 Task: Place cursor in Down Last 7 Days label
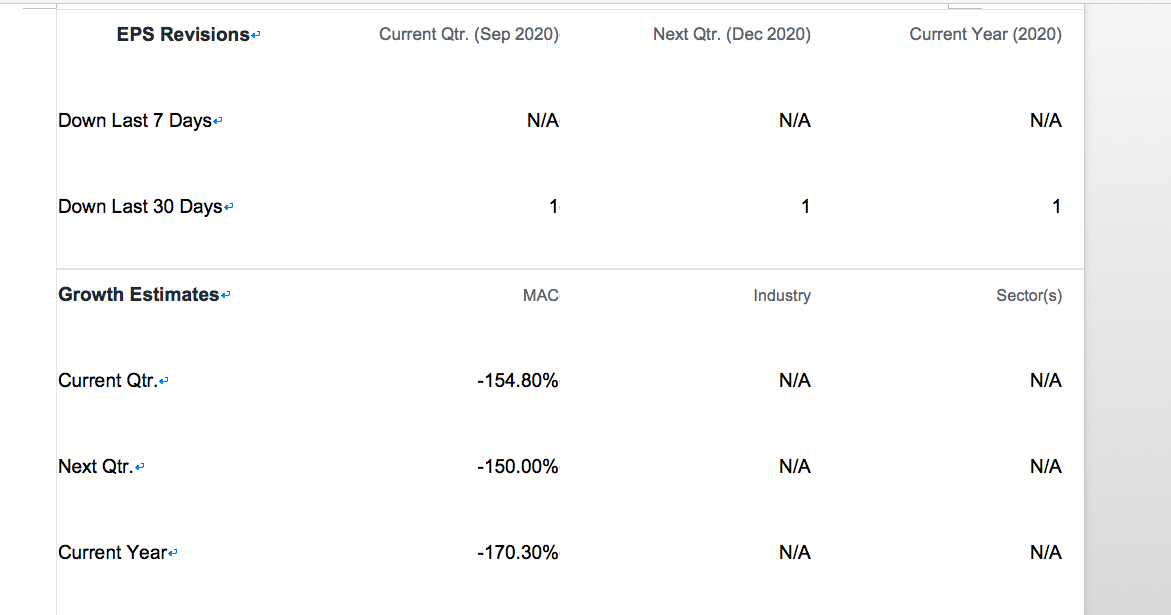[135, 120]
